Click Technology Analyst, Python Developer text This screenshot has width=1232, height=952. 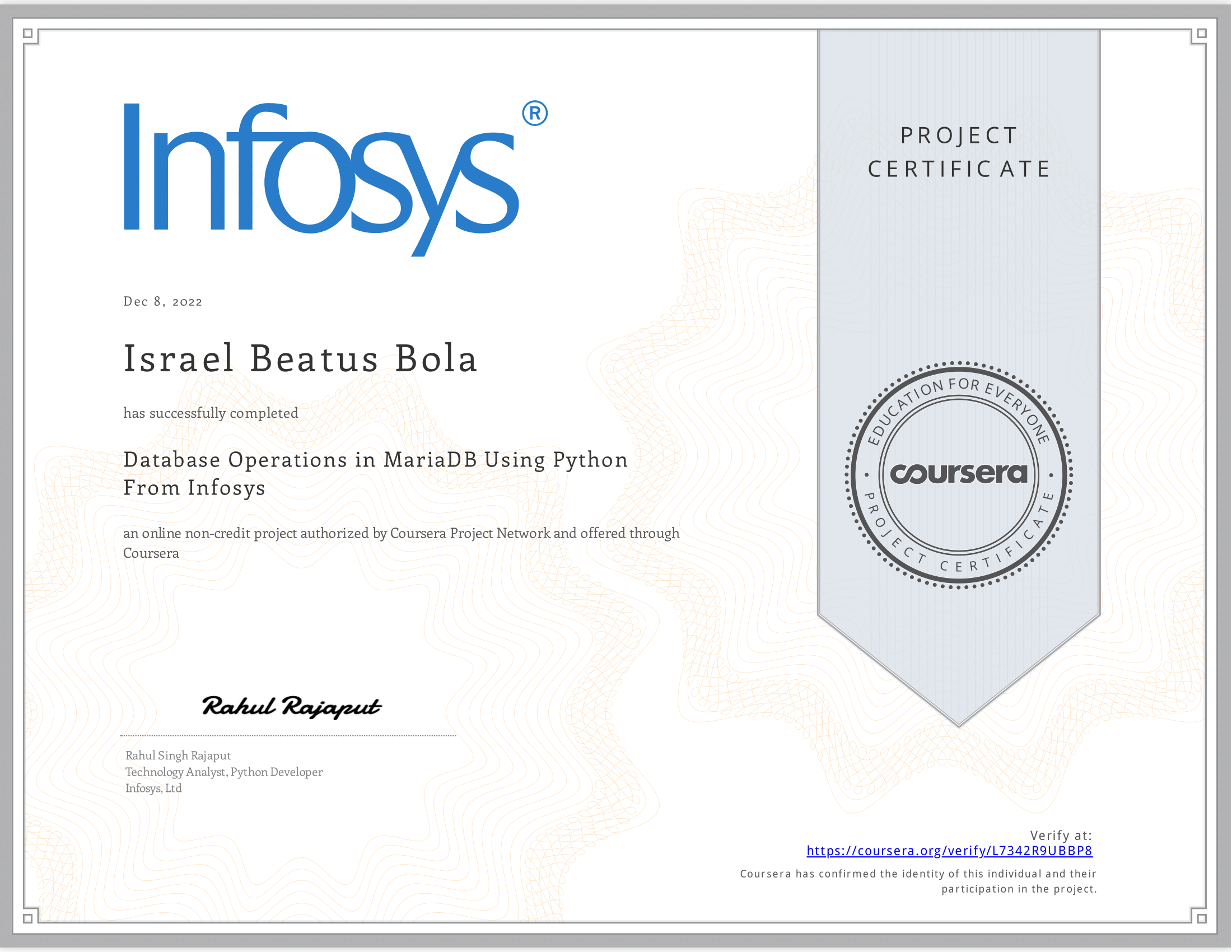coord(224,772)
